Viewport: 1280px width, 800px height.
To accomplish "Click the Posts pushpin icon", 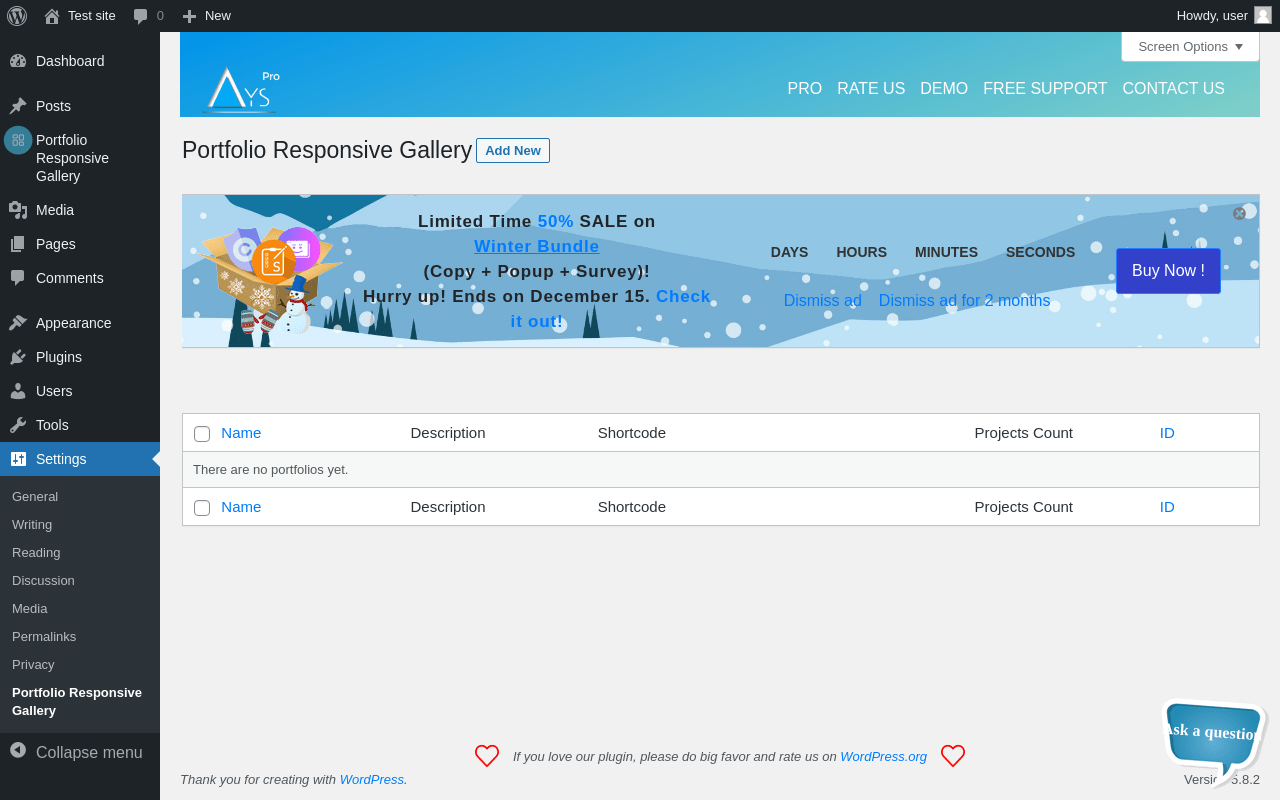I will pyautogui.click(x=18, y=106).
